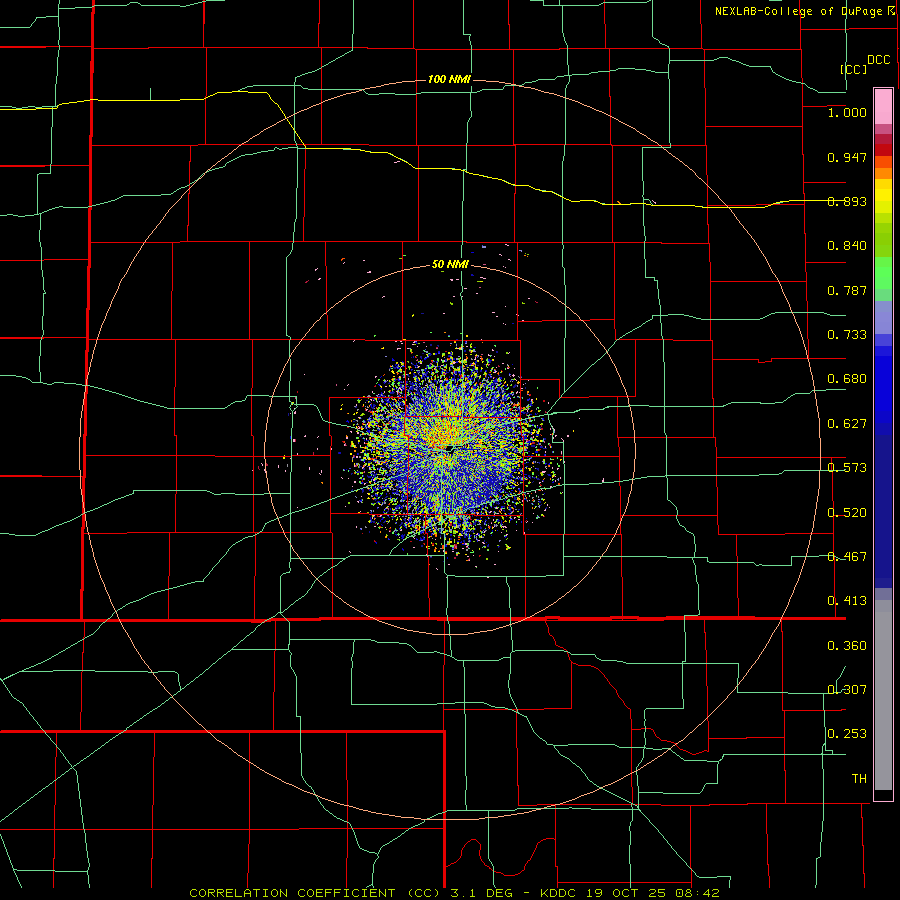Click the 0.840 scale value
The image size is (900, 900).
tap(847, 246)
